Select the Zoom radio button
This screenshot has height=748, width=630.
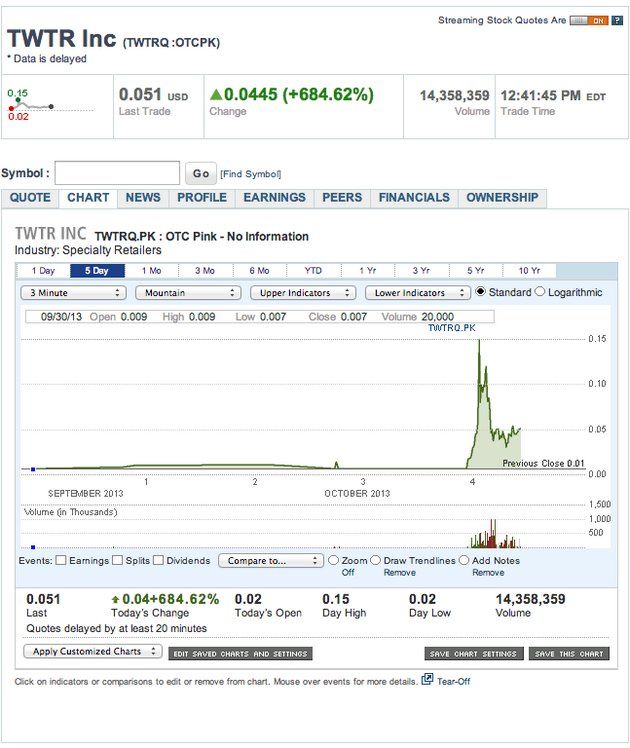pos(333,560)
